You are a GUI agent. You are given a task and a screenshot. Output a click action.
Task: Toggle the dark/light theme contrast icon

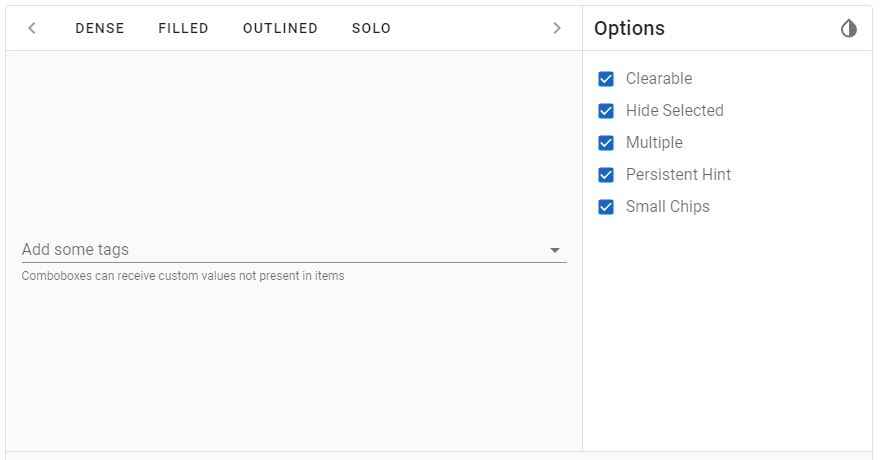click(849, 28)
